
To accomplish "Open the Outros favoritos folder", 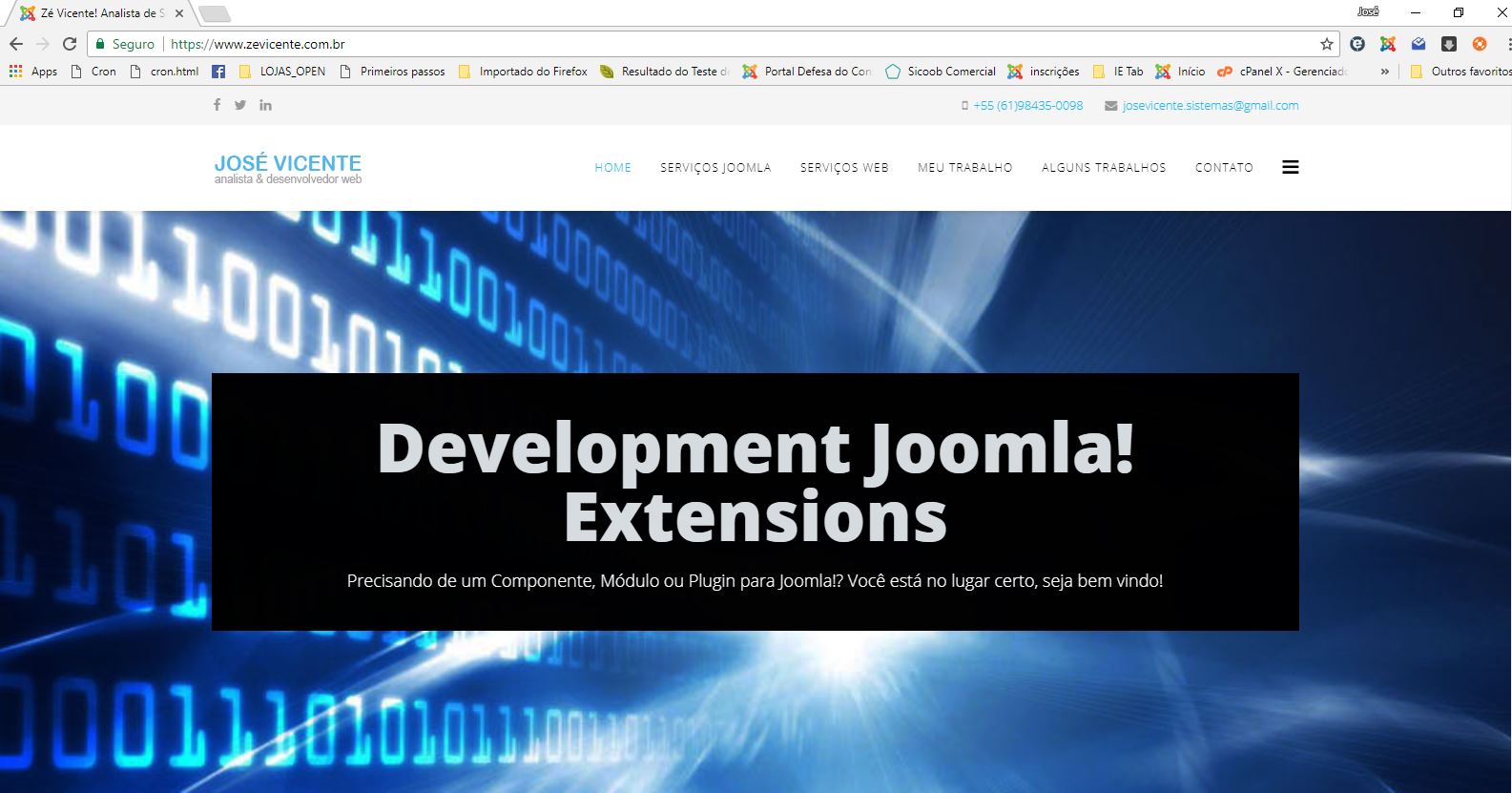I will coord(1460,72).
